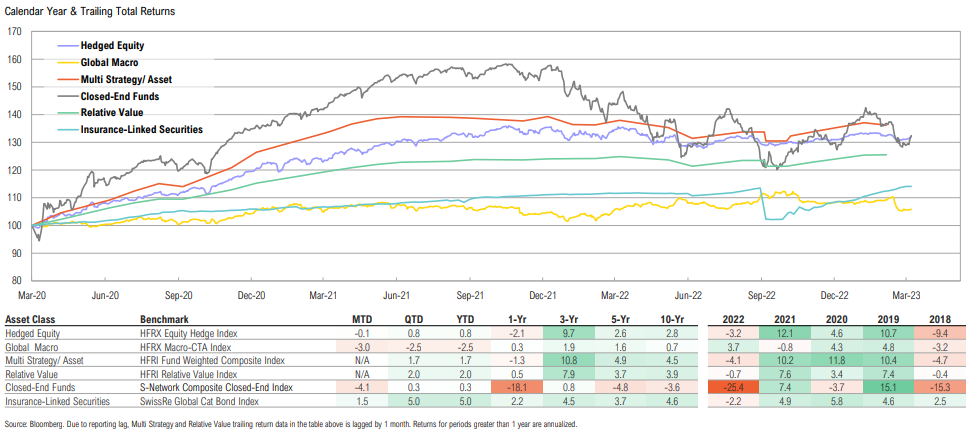
Task: Click the 2018 calendar year header
Action: 938,321
